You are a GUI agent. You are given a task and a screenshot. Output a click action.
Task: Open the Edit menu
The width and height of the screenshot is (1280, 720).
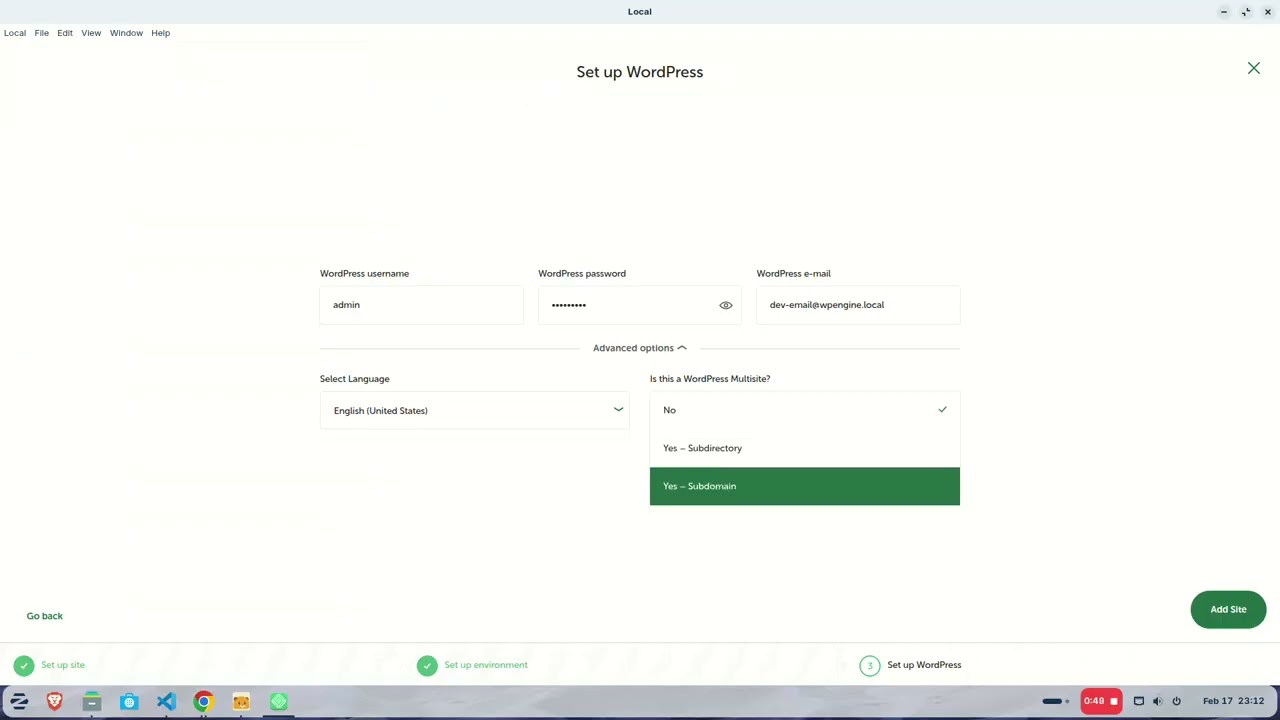65,33
